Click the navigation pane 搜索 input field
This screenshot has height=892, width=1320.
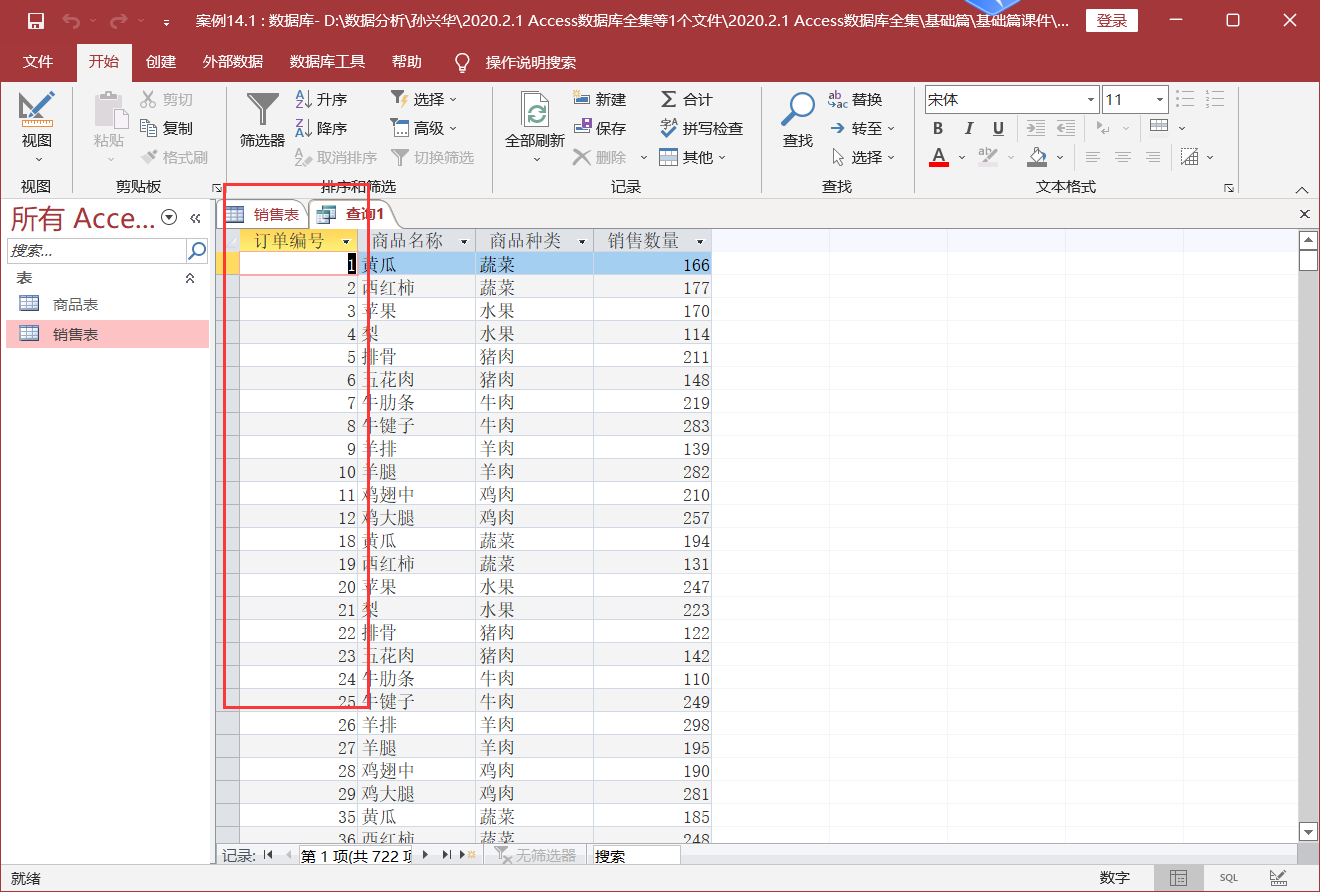coord(96,250)
